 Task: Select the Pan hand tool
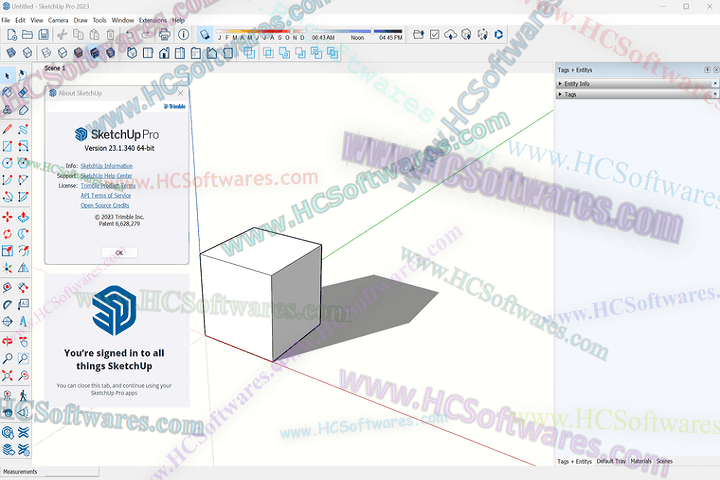23,341
